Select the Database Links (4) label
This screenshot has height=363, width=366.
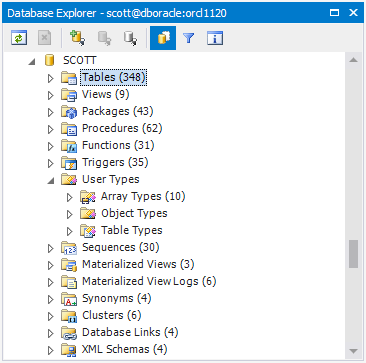pyautogui.click(x=130, y=332)
